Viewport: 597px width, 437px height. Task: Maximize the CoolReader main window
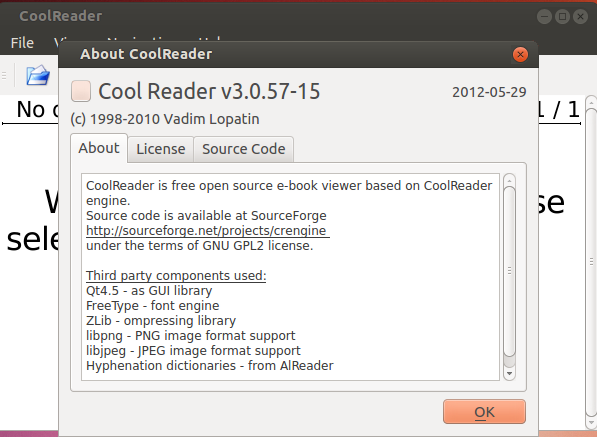click(562, 16)
